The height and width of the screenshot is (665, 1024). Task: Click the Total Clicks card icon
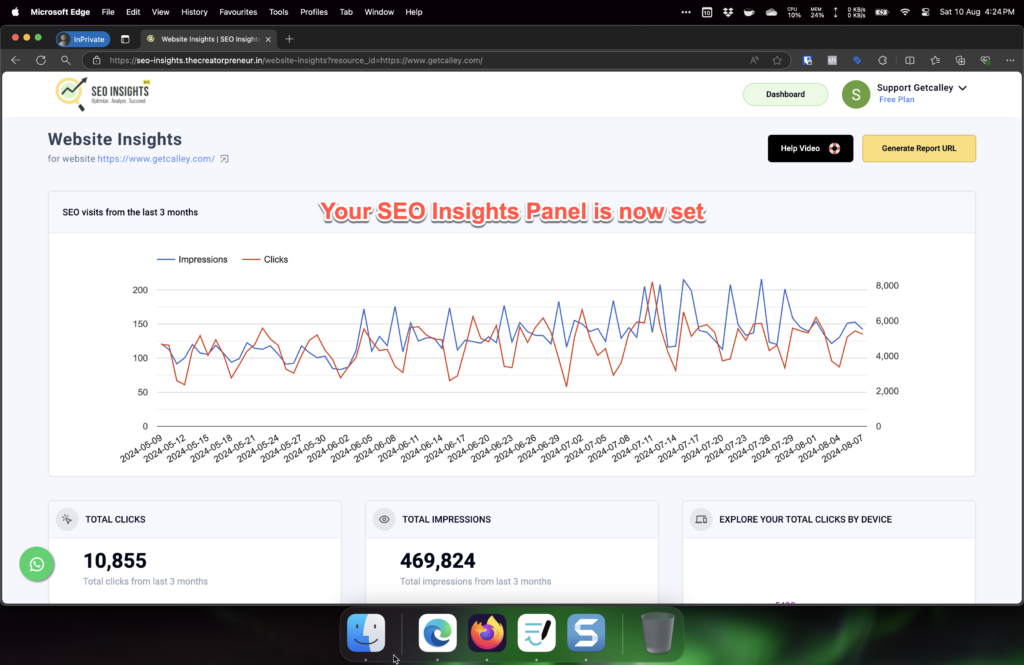click(x=67, y=519)
